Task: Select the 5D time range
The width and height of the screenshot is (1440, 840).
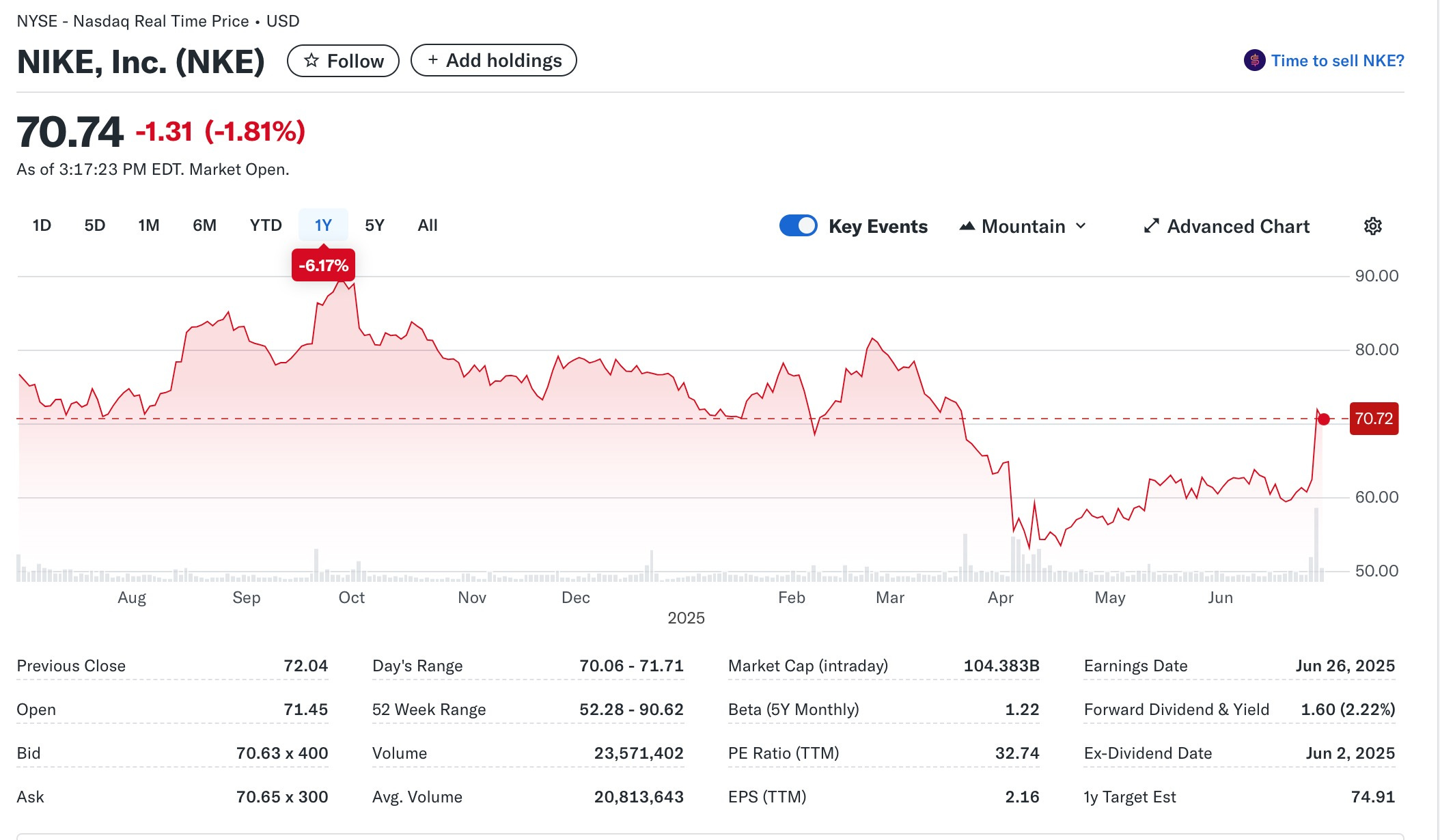Action: (x=95, y=225)
